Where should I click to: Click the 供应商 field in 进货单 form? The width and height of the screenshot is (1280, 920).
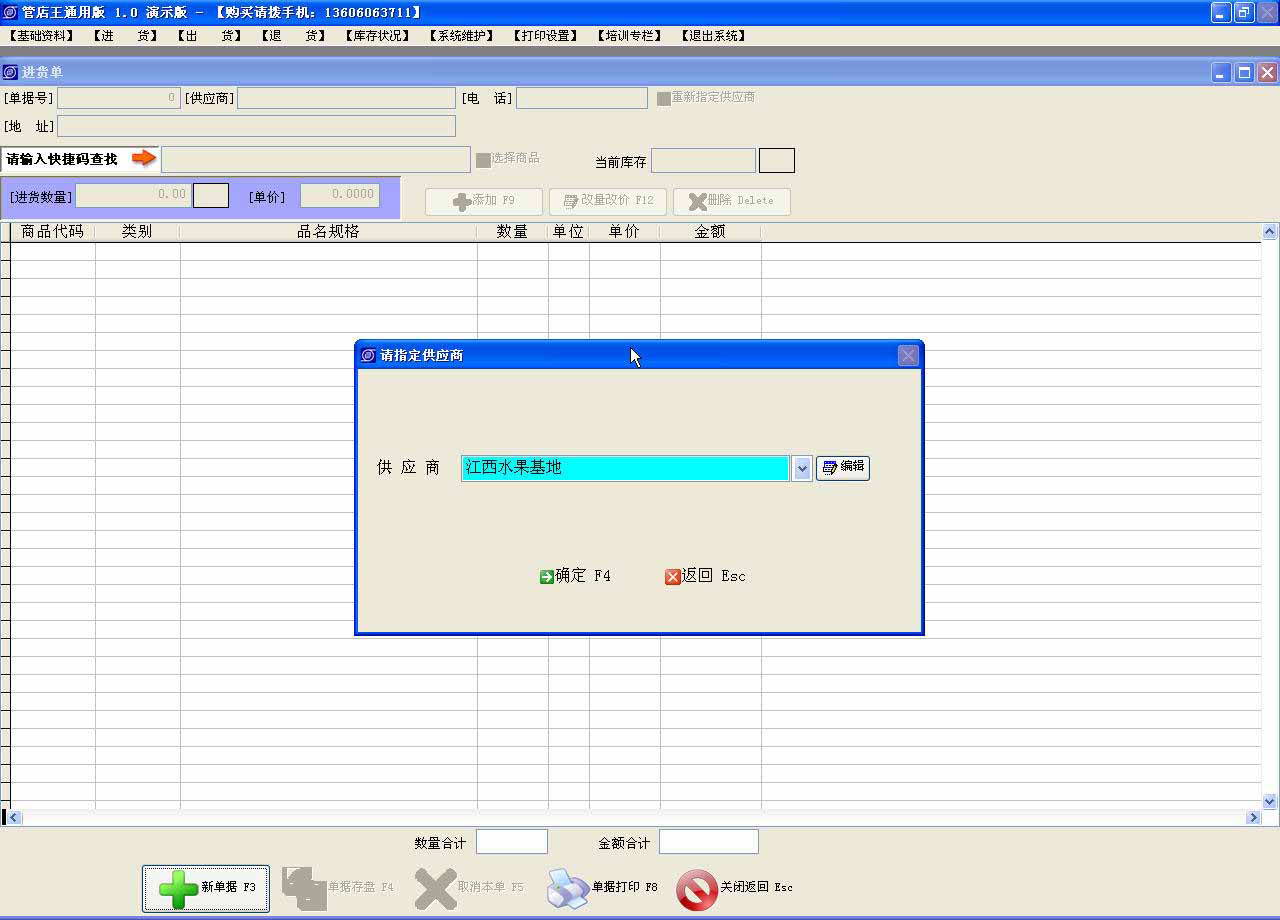(x=346, y=98)
